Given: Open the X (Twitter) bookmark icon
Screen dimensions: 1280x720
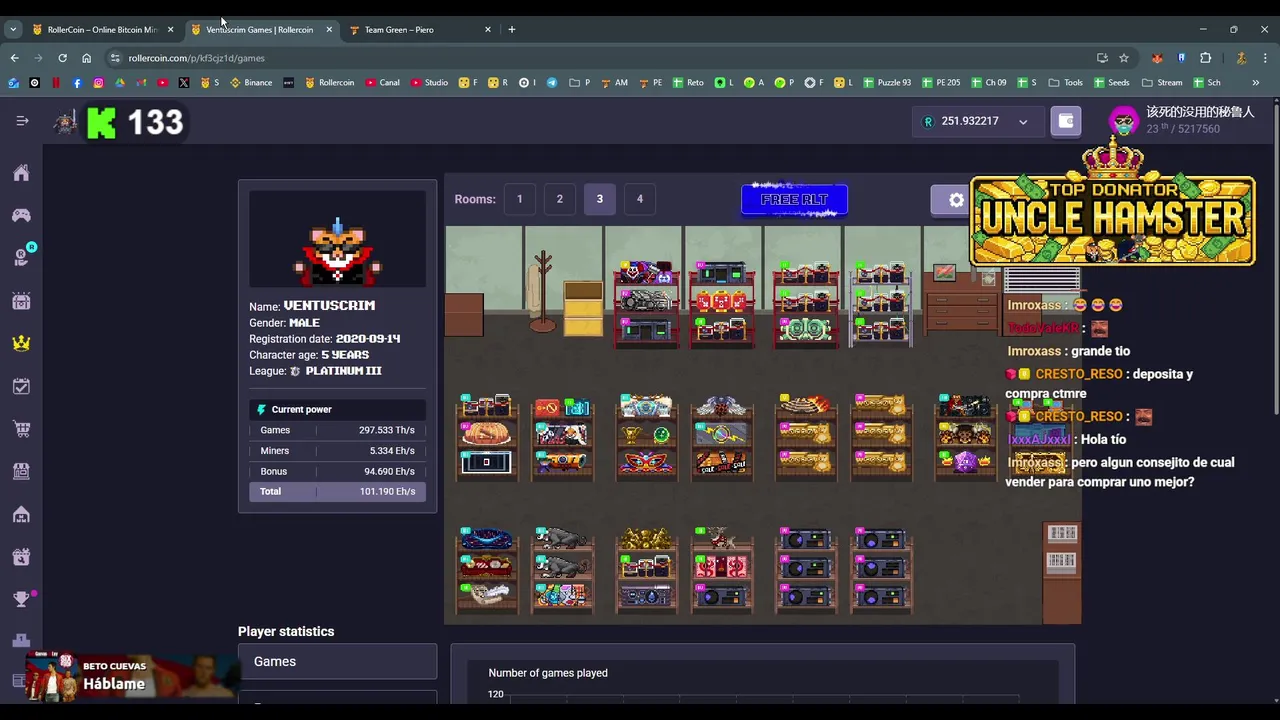Looking at the screenshot, I should point(184,83).
